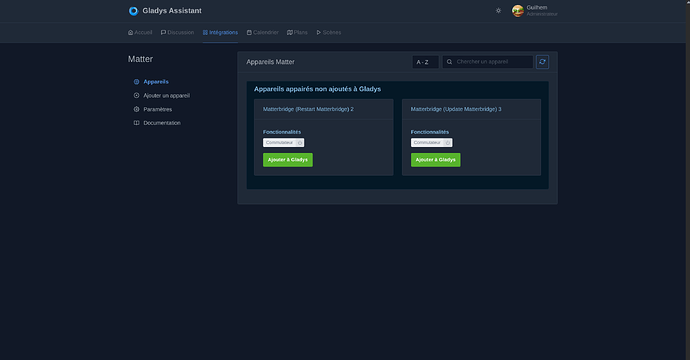Click the Appareils appairés non ajoutés heading

(317, 89)
